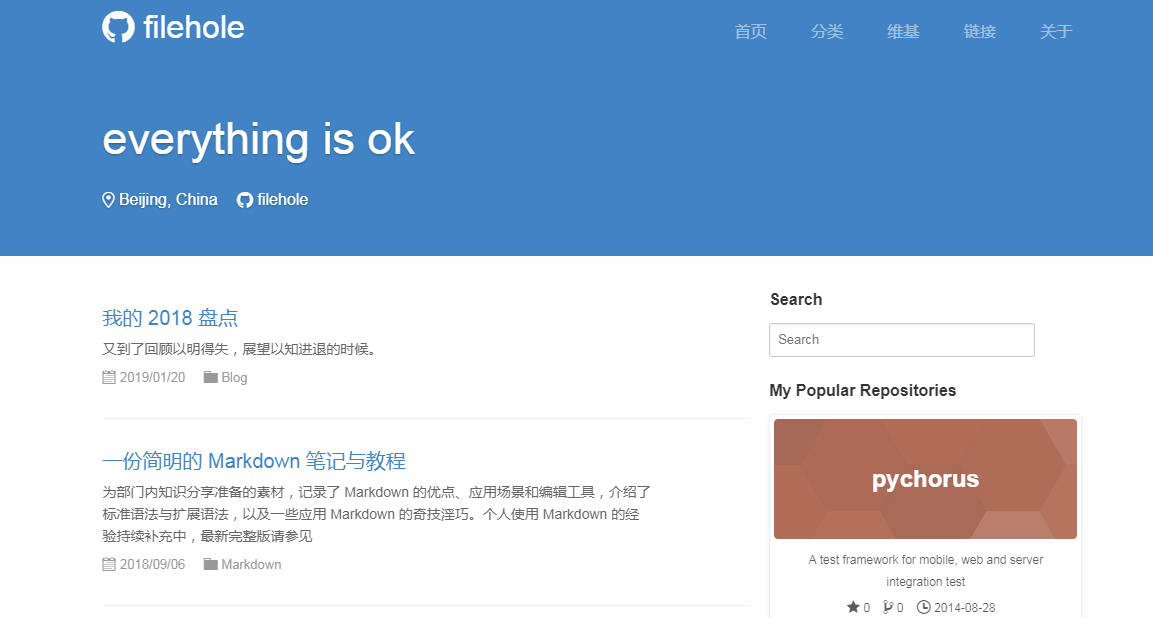Click the star icon under pychorus
This screenshot has height=618, width=1153.
click(x=853, y=607)
